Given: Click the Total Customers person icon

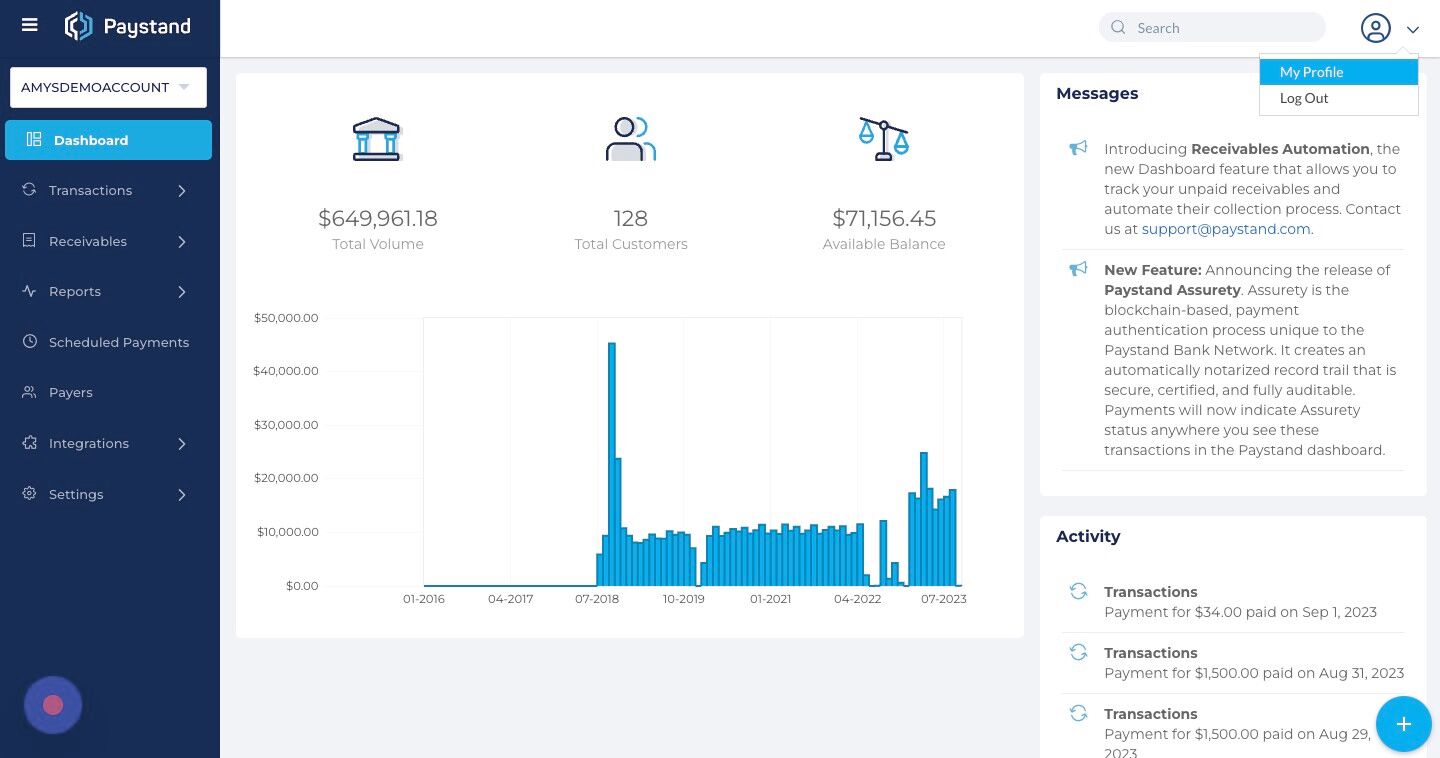Looking at the screenshot, I should click(x=630, y=139).
